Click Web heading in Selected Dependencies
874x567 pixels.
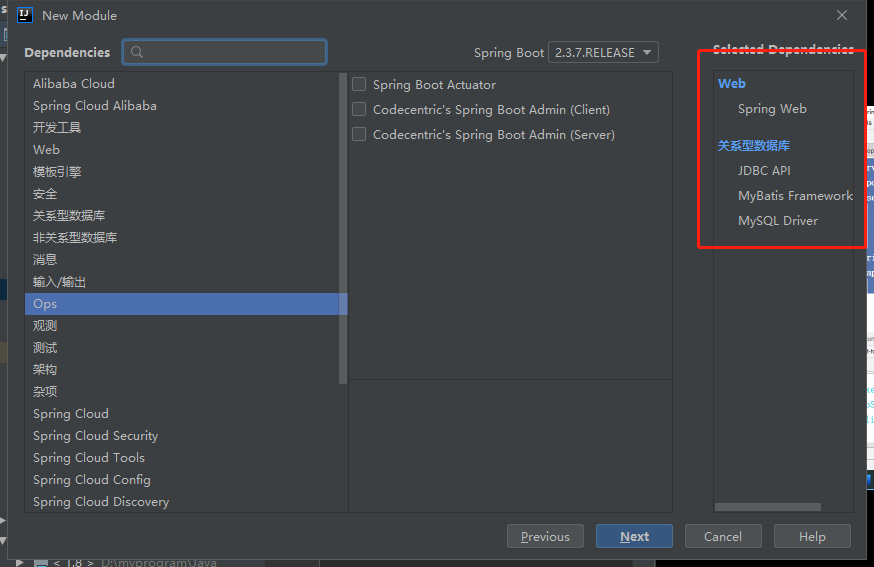click(731, 84)
